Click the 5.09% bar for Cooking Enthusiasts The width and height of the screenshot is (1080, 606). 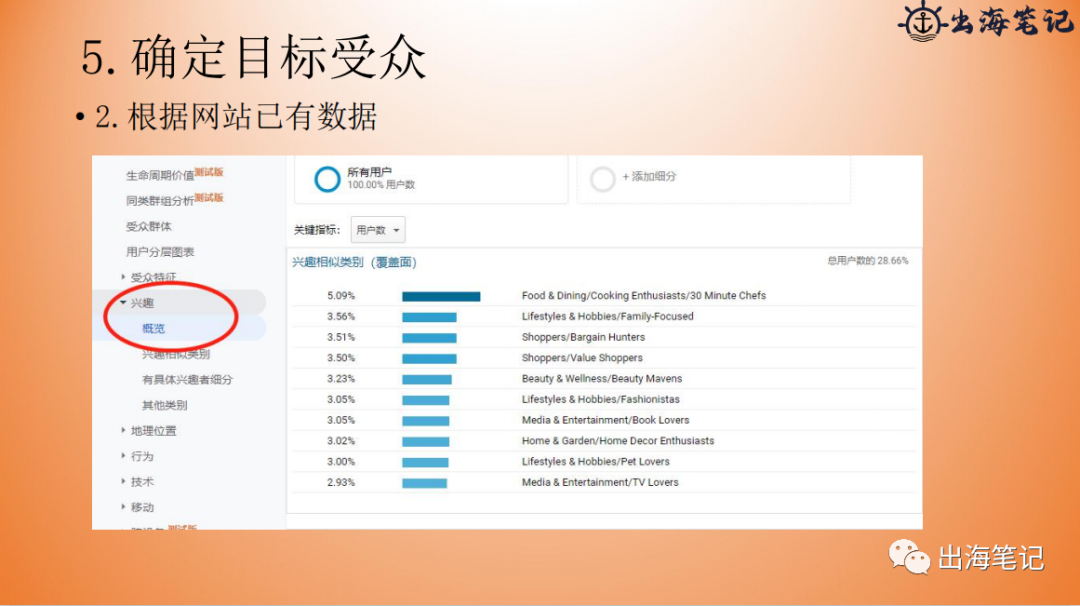pos(442,296)
